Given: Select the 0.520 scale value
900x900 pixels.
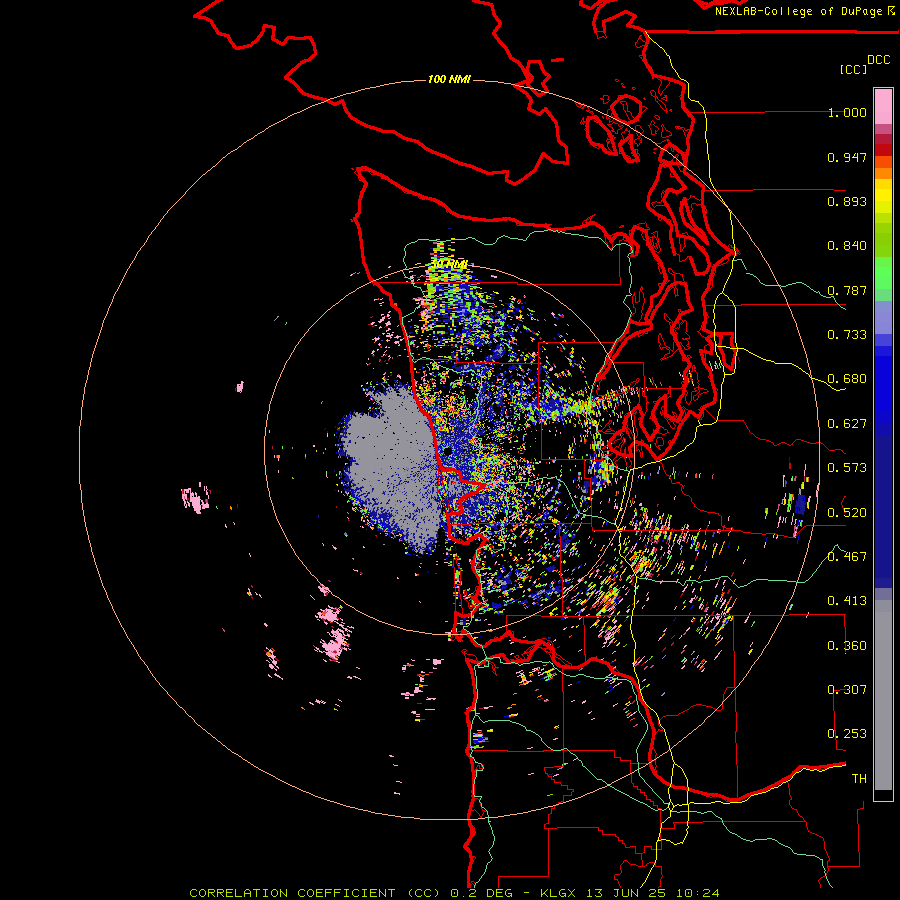Looking at the screenshot, I should click(x=847, y=513).
